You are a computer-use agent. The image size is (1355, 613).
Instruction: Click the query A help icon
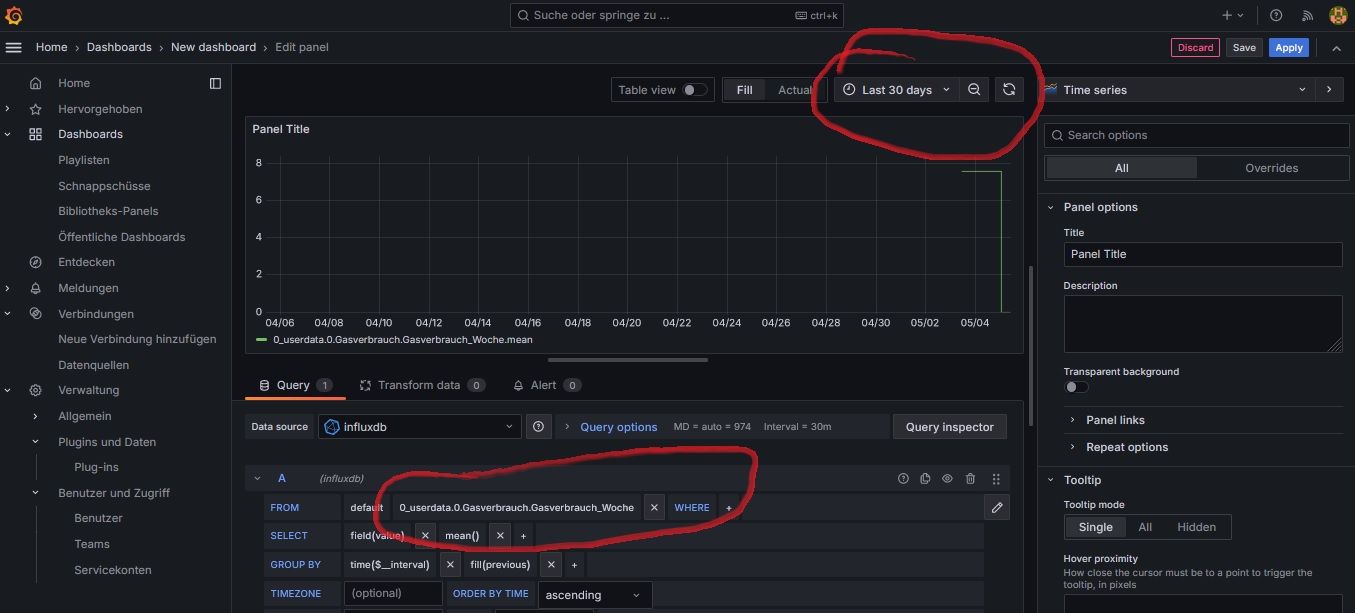[903, 479]
